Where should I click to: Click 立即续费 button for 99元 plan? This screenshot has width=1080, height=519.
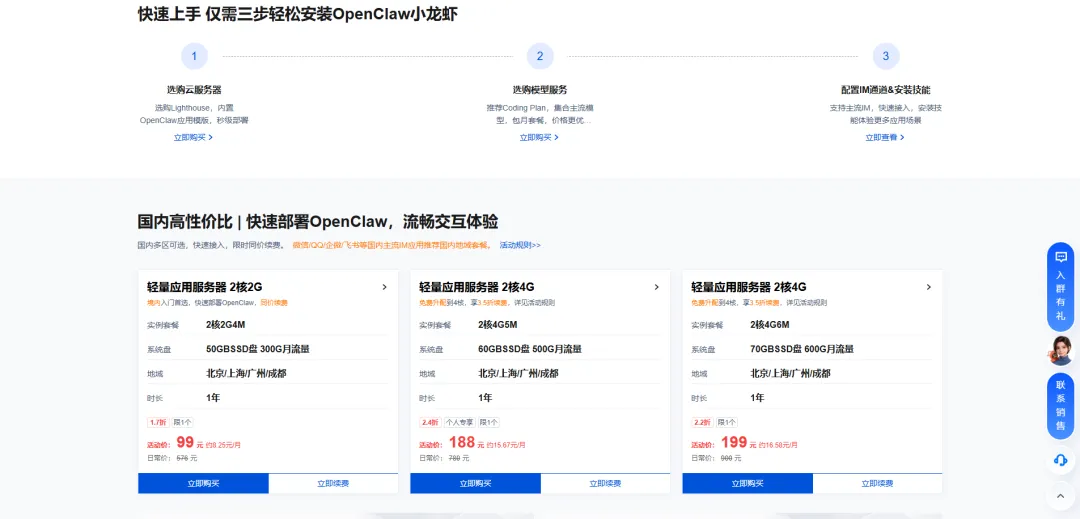click(333, 483)
